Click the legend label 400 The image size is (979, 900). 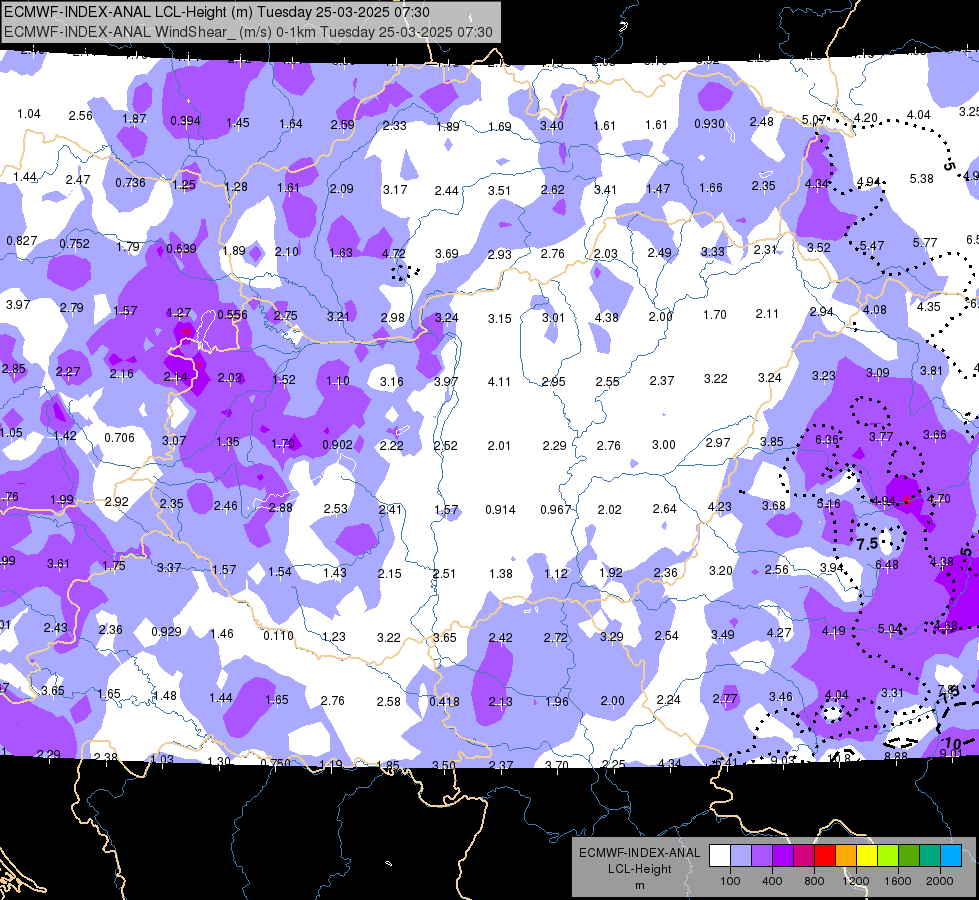(x=772, y=881)
